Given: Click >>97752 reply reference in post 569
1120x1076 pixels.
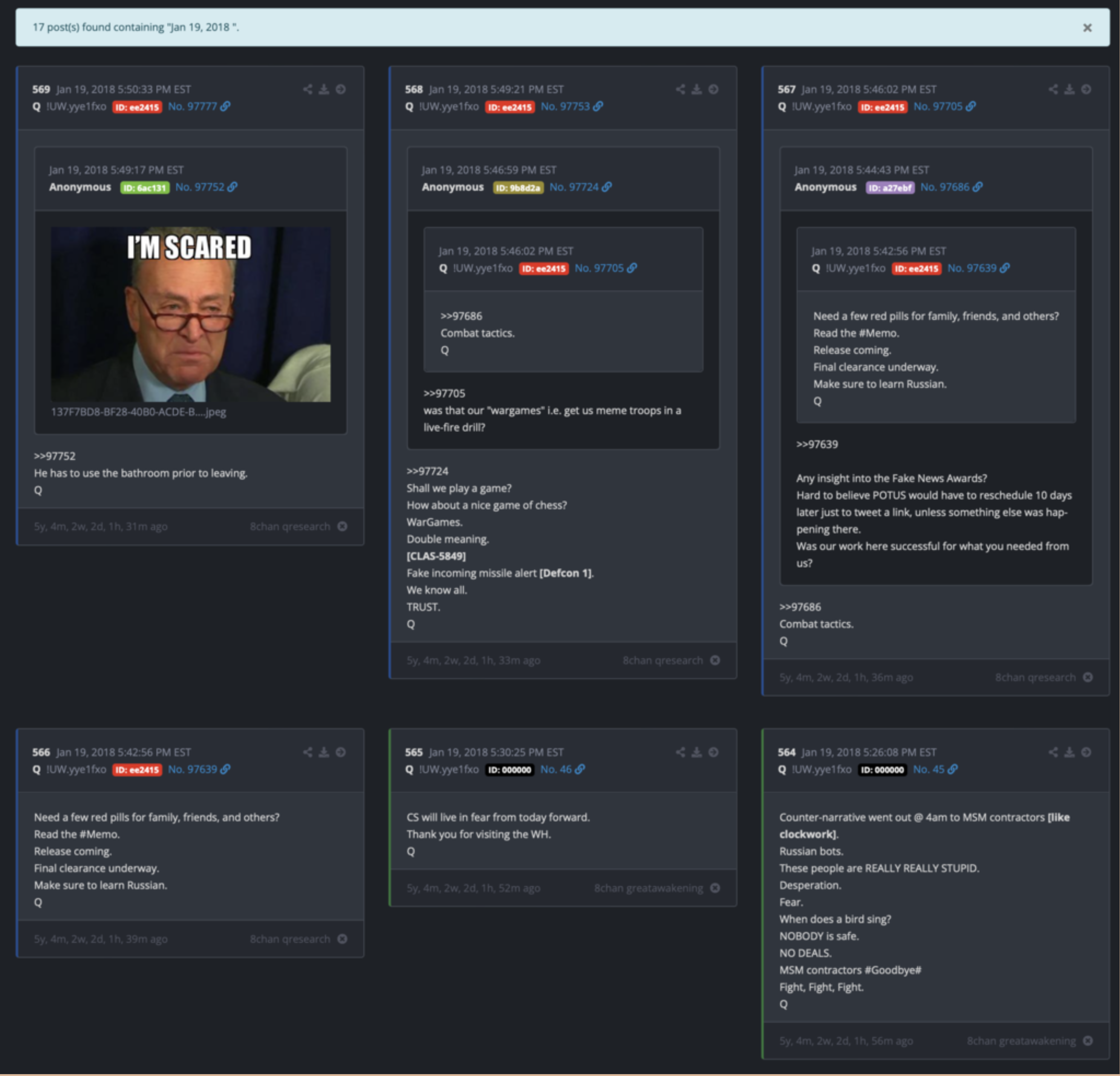Looking at the screenshot, I should click(x=54, y=456).
